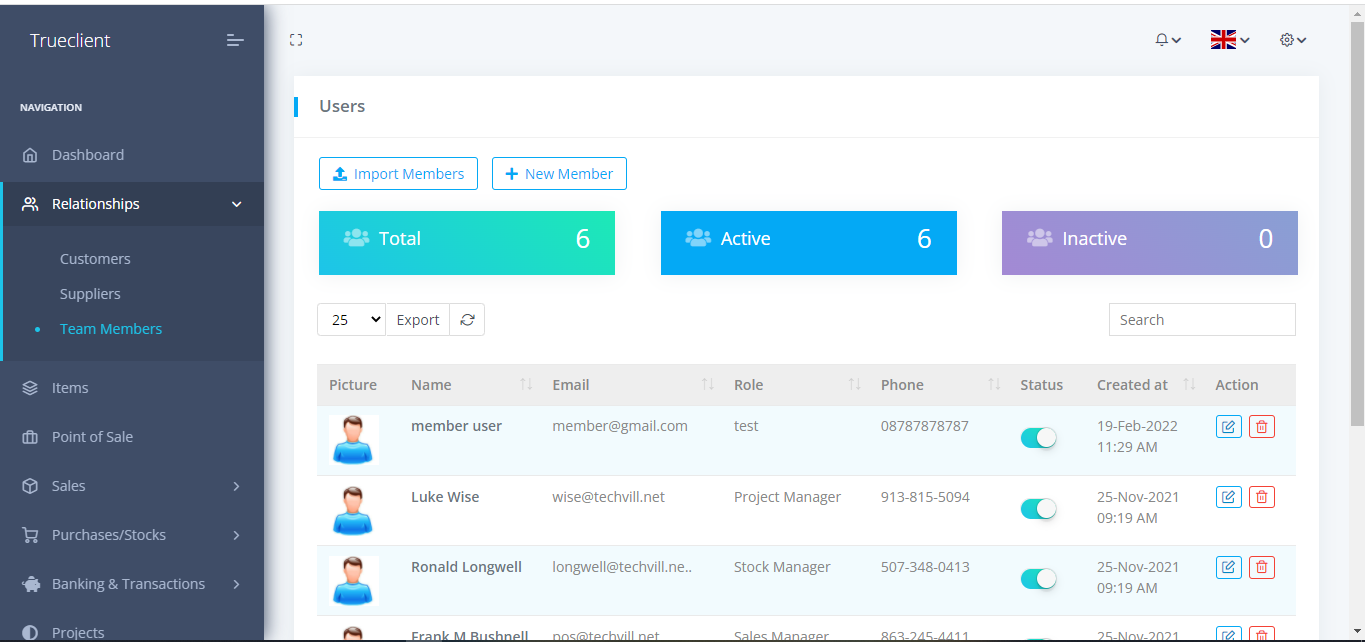The width and height of the screenshot is (1365, 642).
Task: Collapse sidebar using the hamburger icon
Action: click(235, 40)
